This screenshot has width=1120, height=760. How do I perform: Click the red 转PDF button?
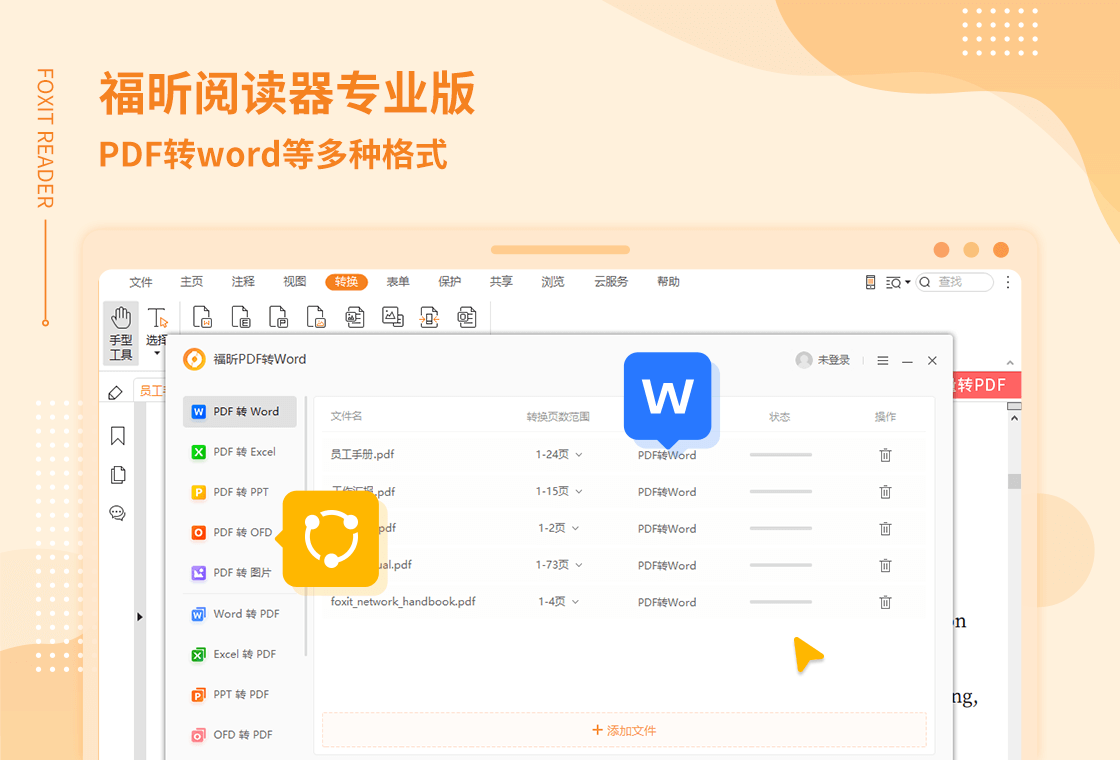pos(987,385)
